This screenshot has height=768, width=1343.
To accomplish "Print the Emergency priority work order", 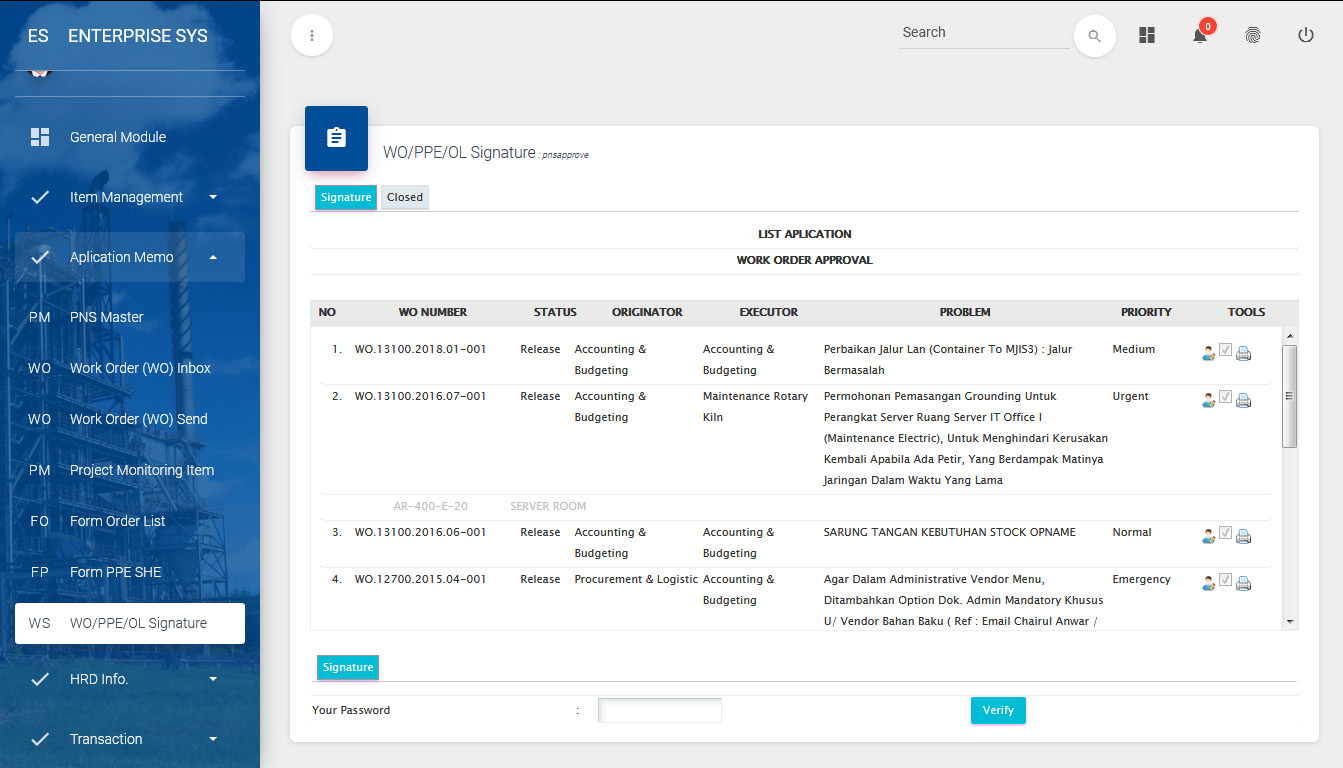I will click(1243, 583).
